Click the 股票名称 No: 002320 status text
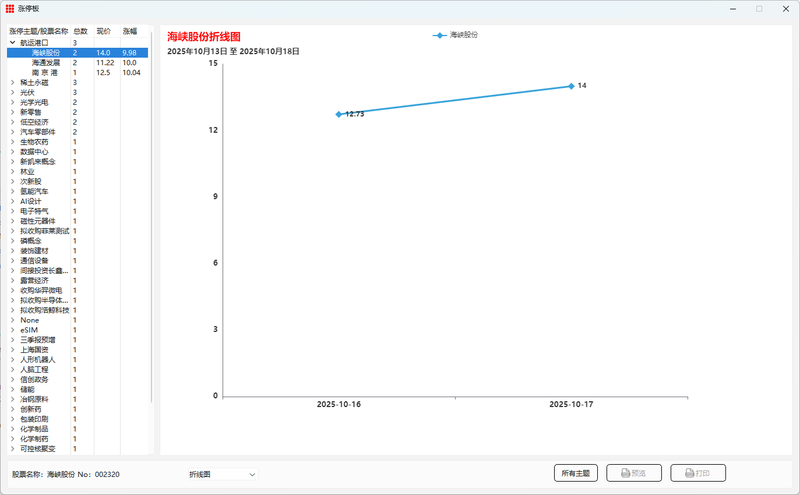Image resolution: width=800 pixels, height=495 pixels. (x=66, y=475)
